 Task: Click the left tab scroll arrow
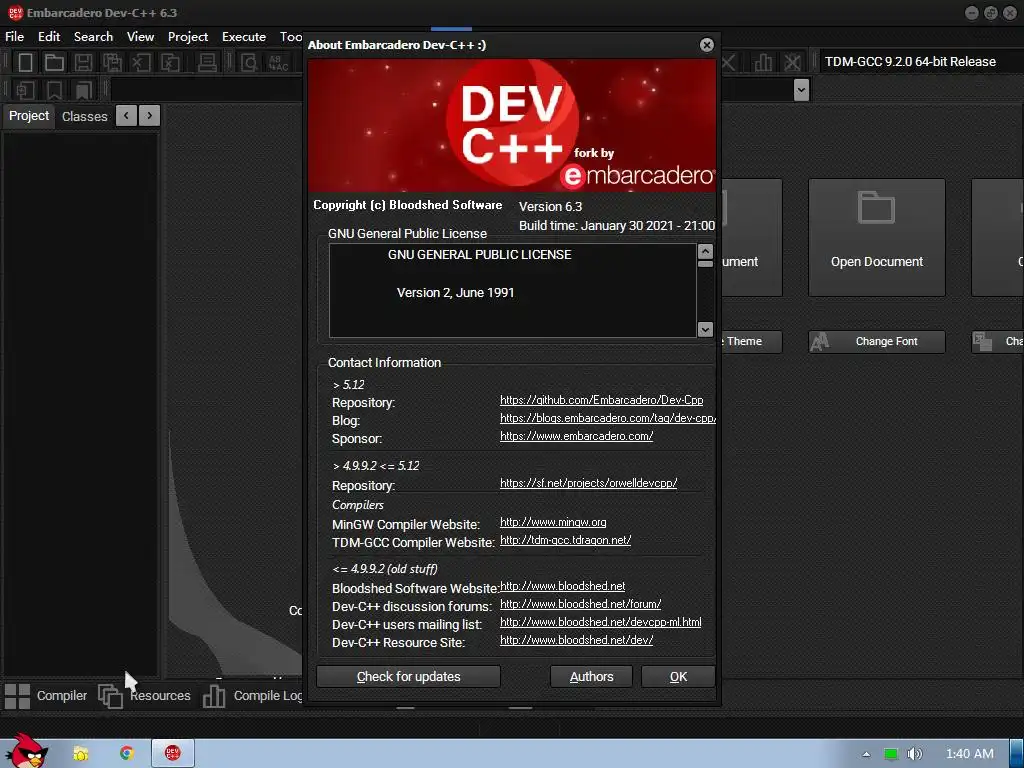[x=126, y=116]
